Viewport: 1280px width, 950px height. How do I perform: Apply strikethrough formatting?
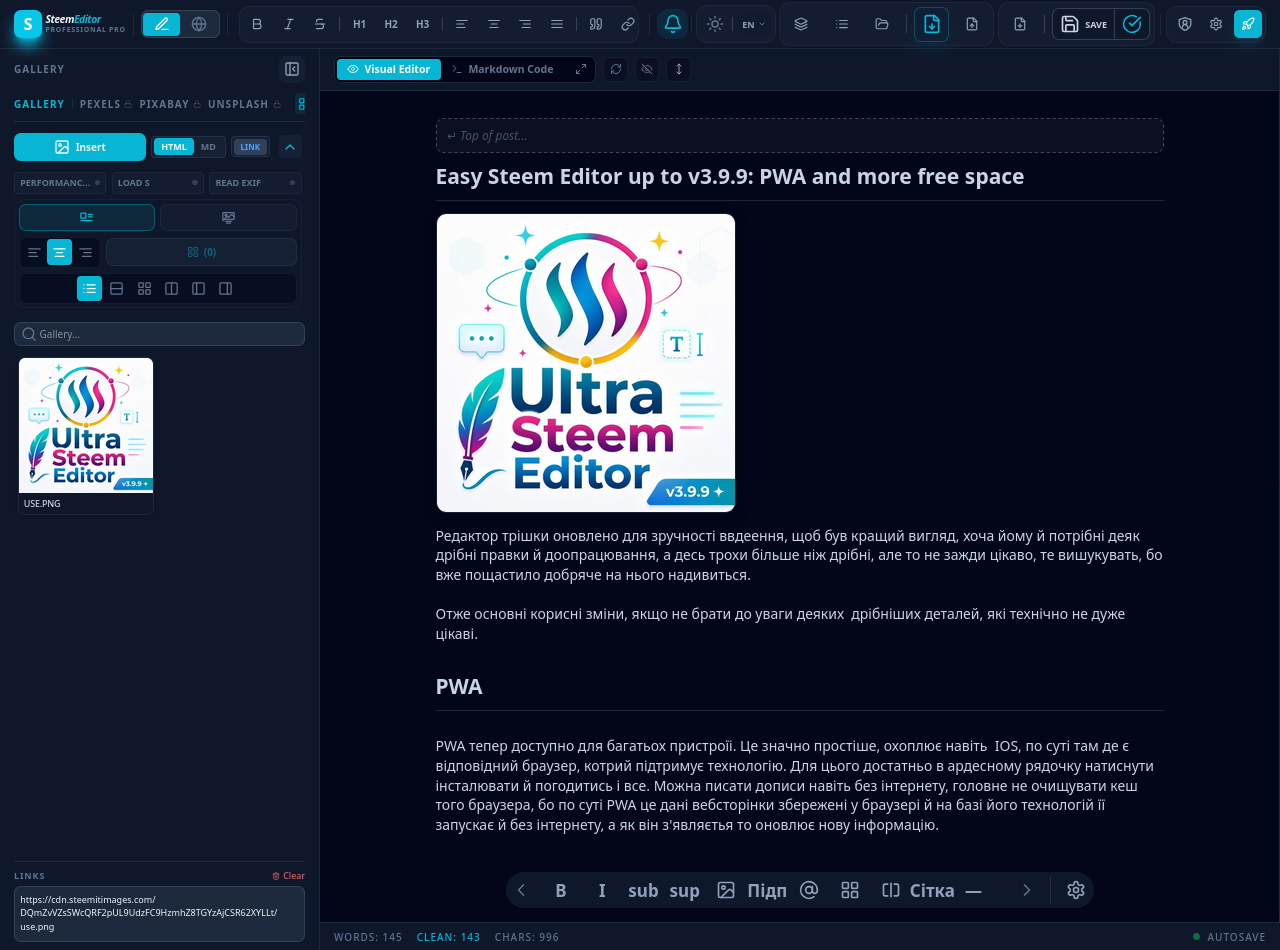coord(320,24)
